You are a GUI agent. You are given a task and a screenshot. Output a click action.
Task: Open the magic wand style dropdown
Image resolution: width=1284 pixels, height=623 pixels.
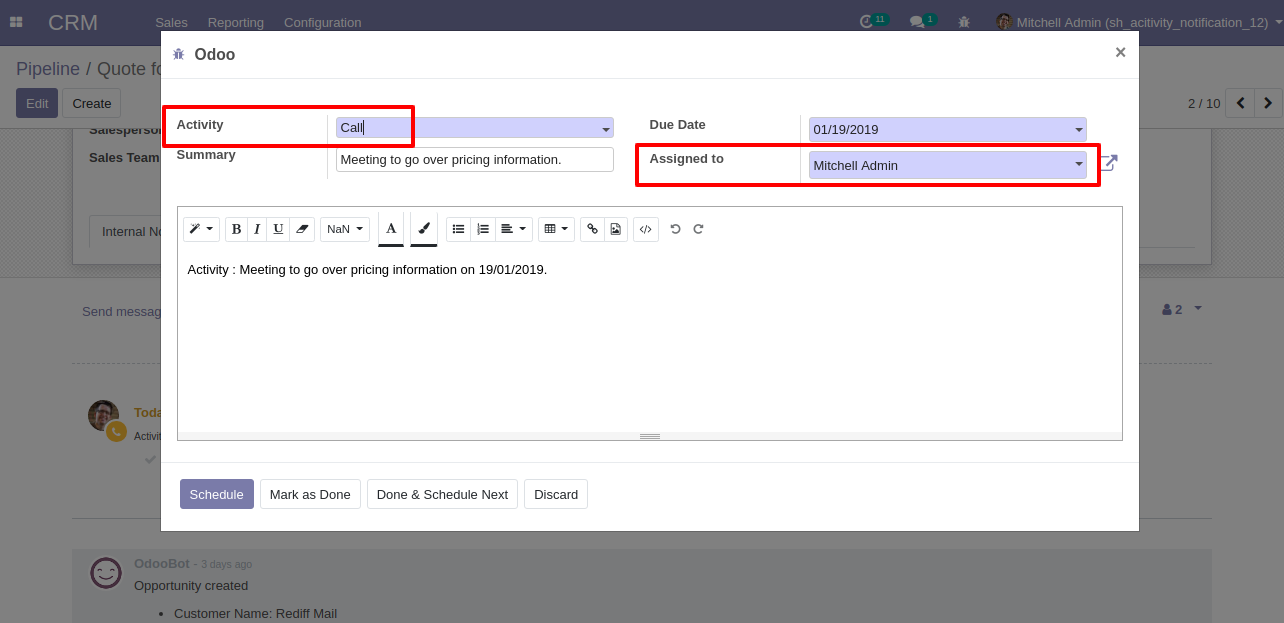201,229
